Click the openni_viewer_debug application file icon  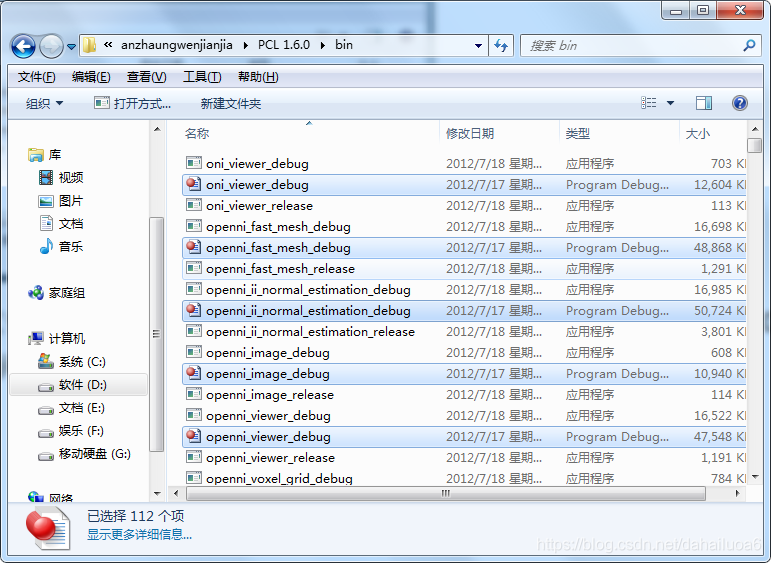coord(194,415)
